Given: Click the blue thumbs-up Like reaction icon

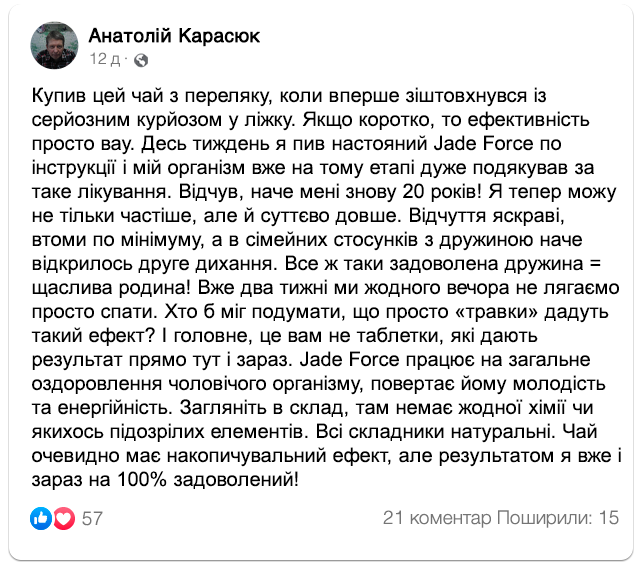Looking at the screenshot, I should 41,518.
